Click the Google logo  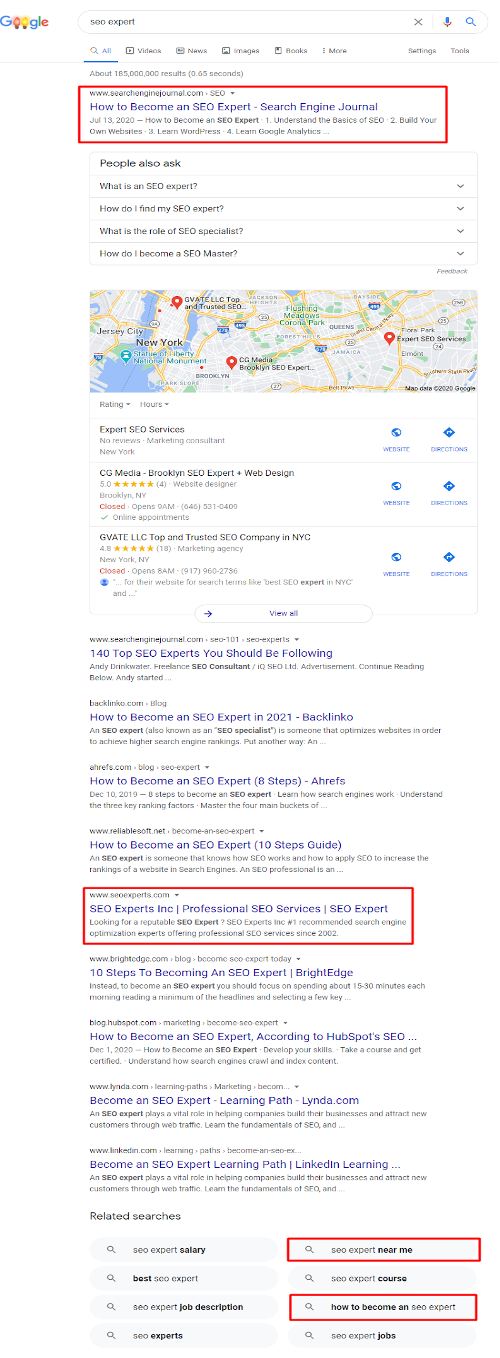coord(24,22)
